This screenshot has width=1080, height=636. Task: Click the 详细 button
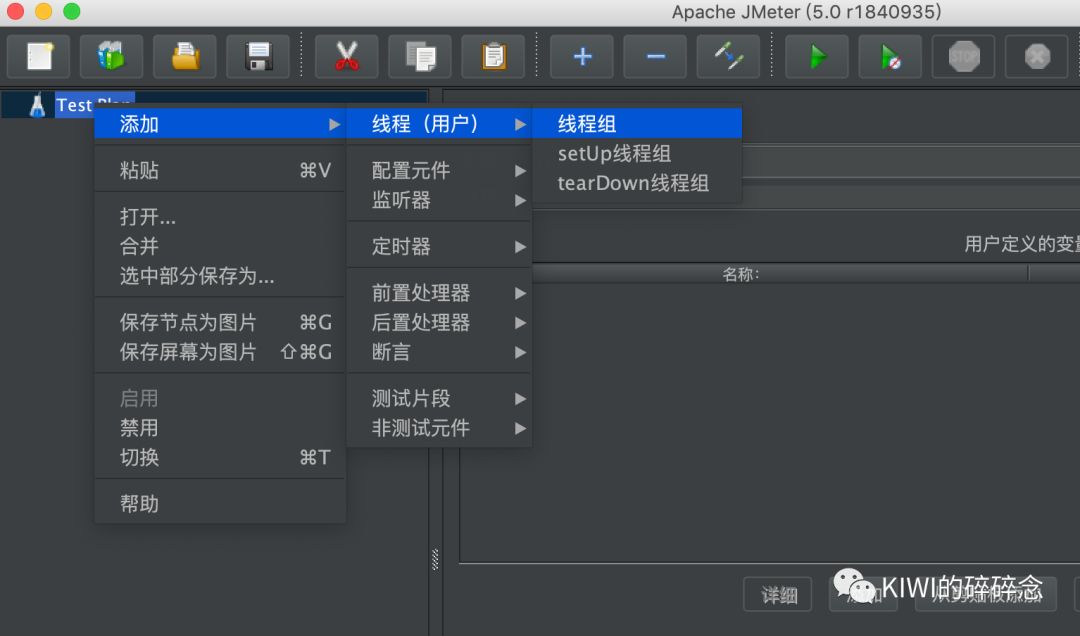[778, 595]
